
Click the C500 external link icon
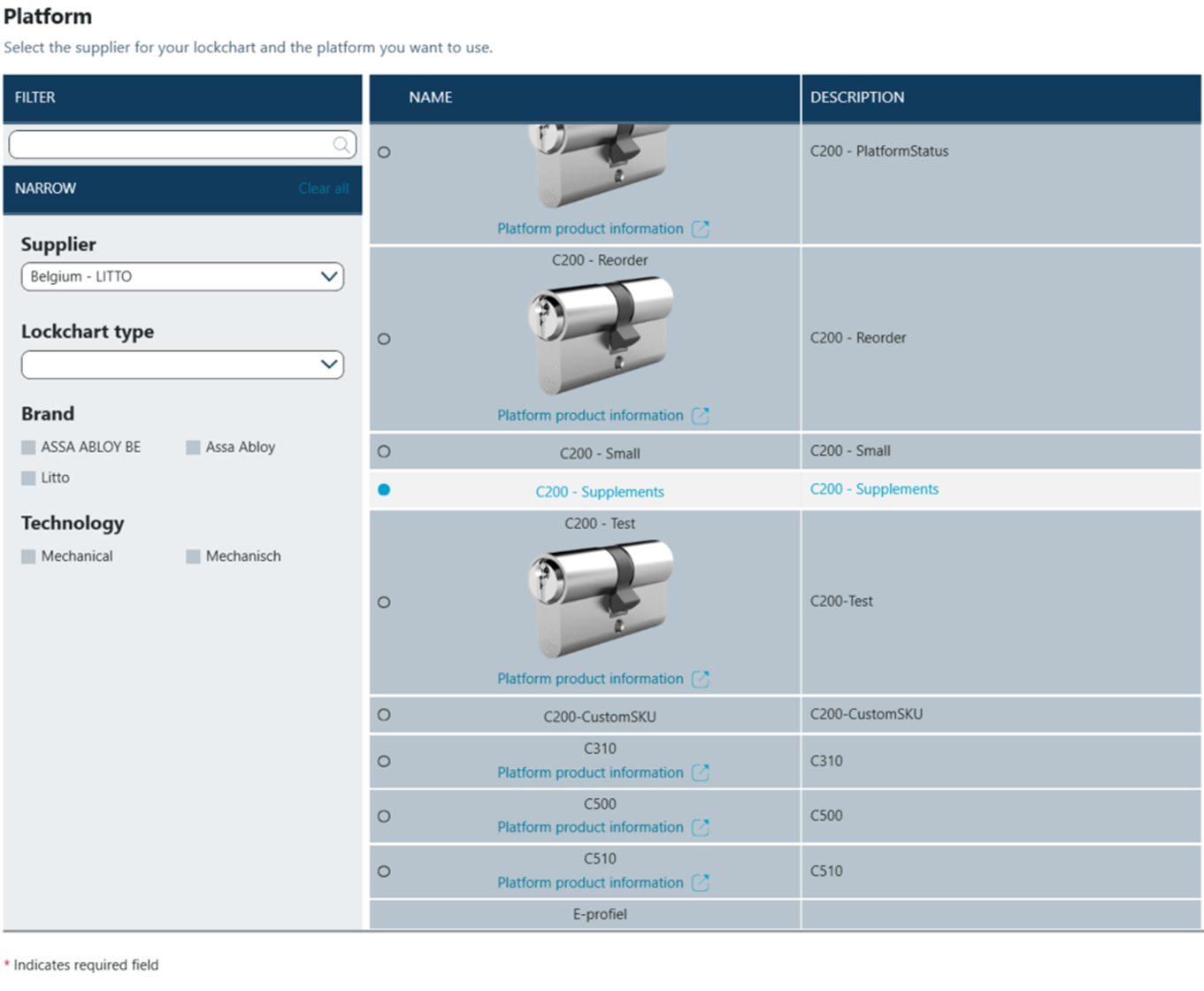(700, 827)
